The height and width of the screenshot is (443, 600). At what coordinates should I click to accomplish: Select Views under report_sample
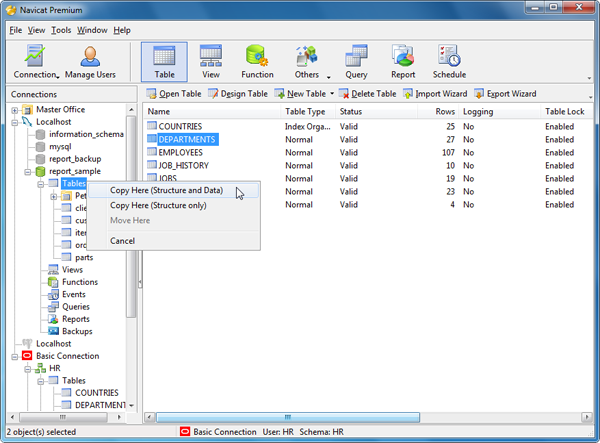click(72, 270)
